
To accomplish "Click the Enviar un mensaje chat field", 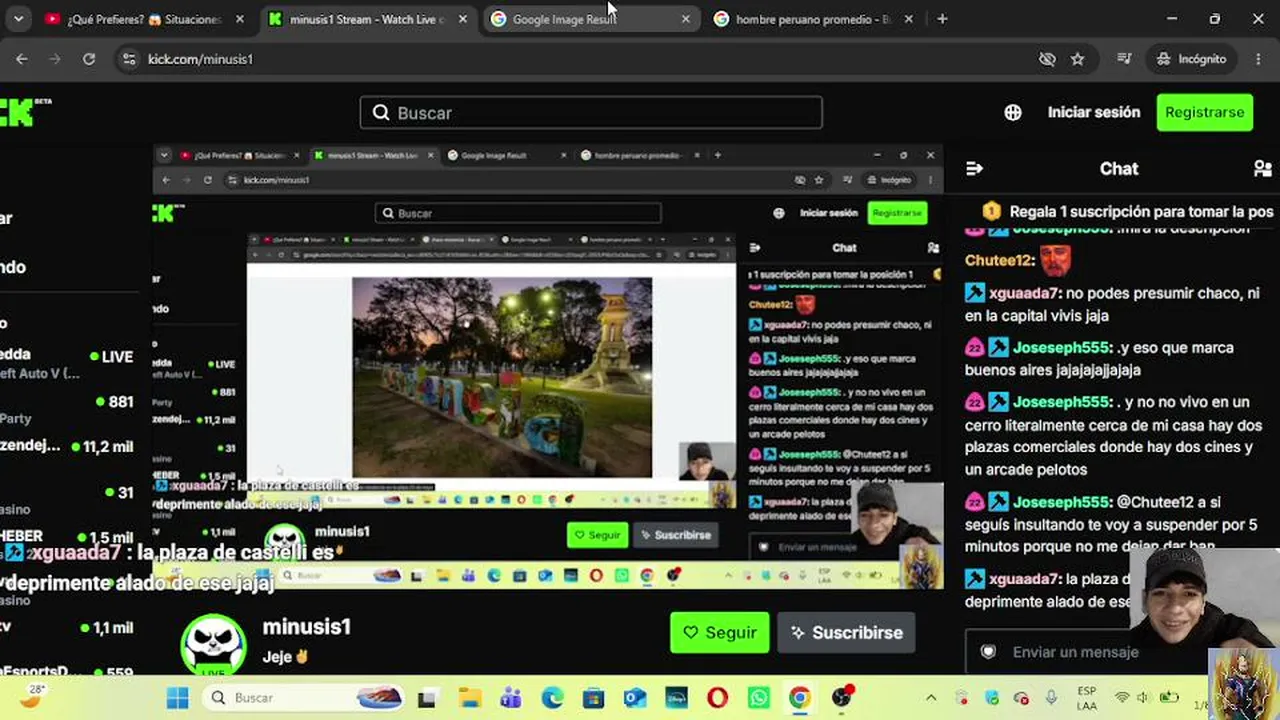I will (x=1075, y=652).
